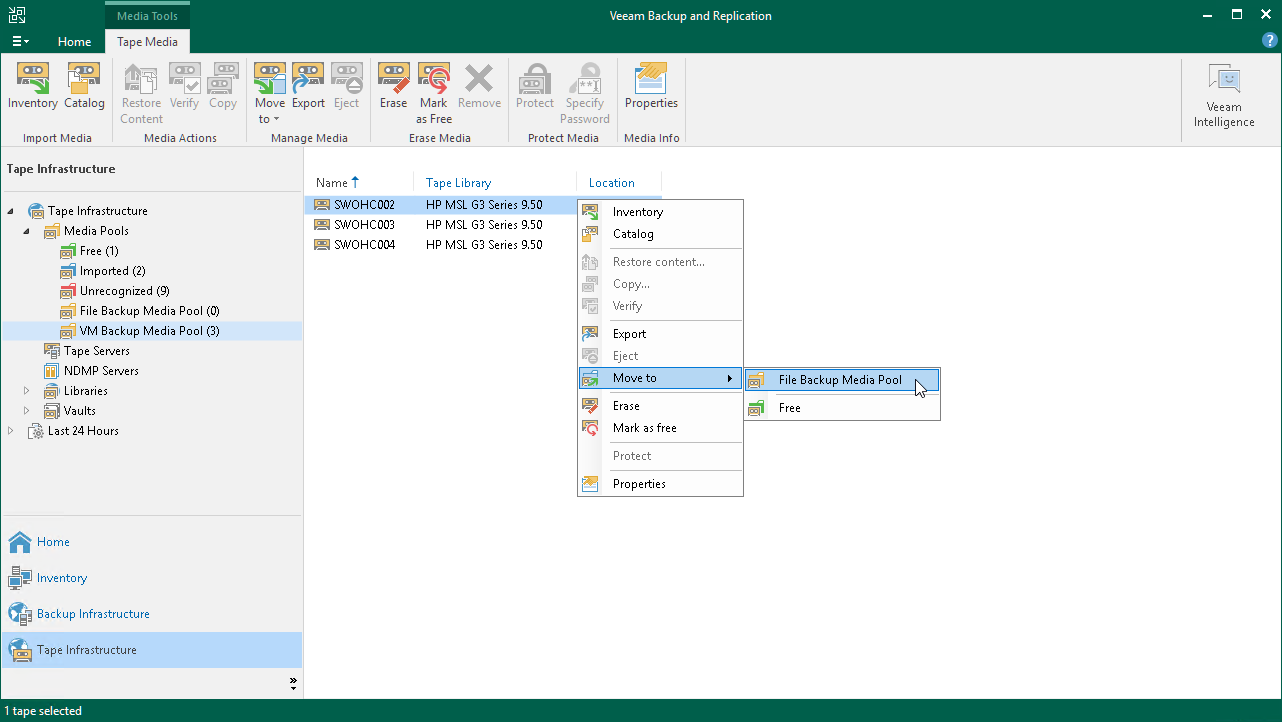Choose Mark as free in context menu
1282x722 pixels.
660,428
